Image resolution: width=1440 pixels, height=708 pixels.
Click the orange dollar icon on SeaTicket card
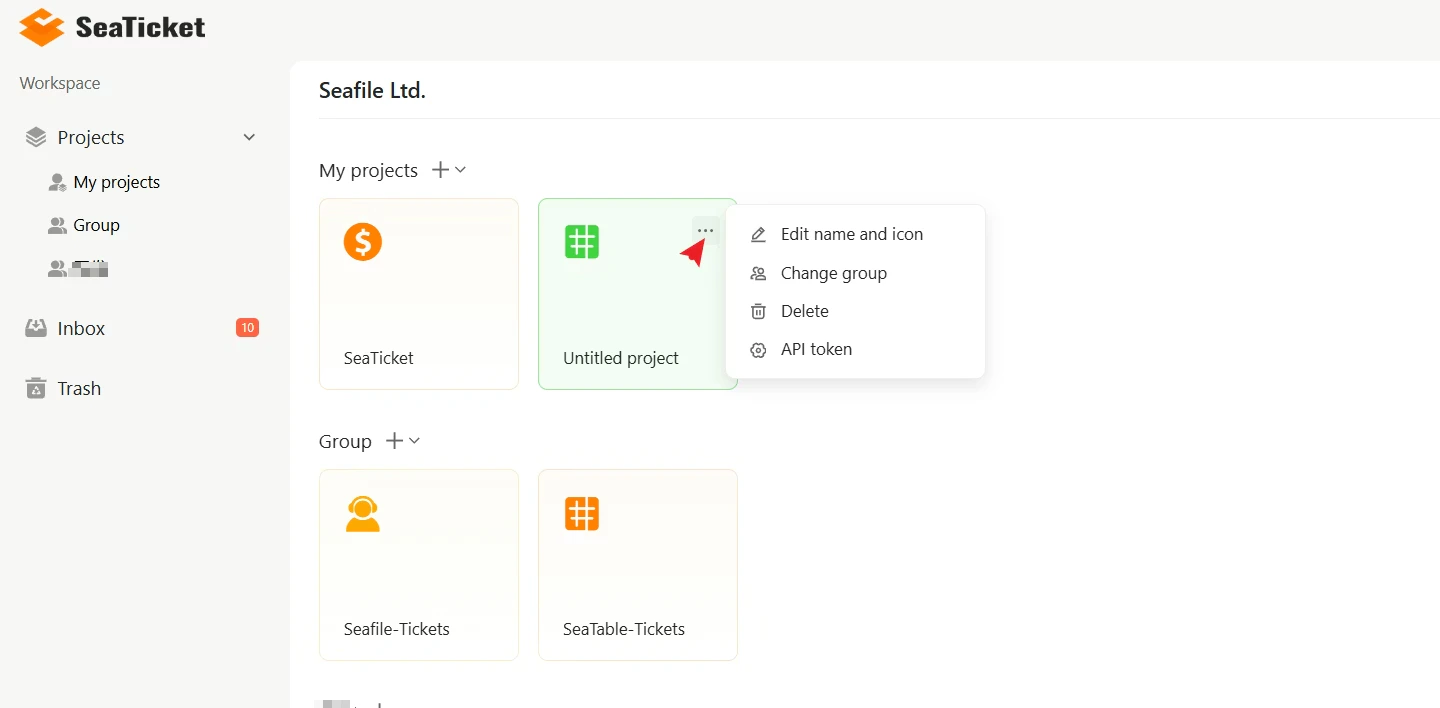tap(363, 242)
